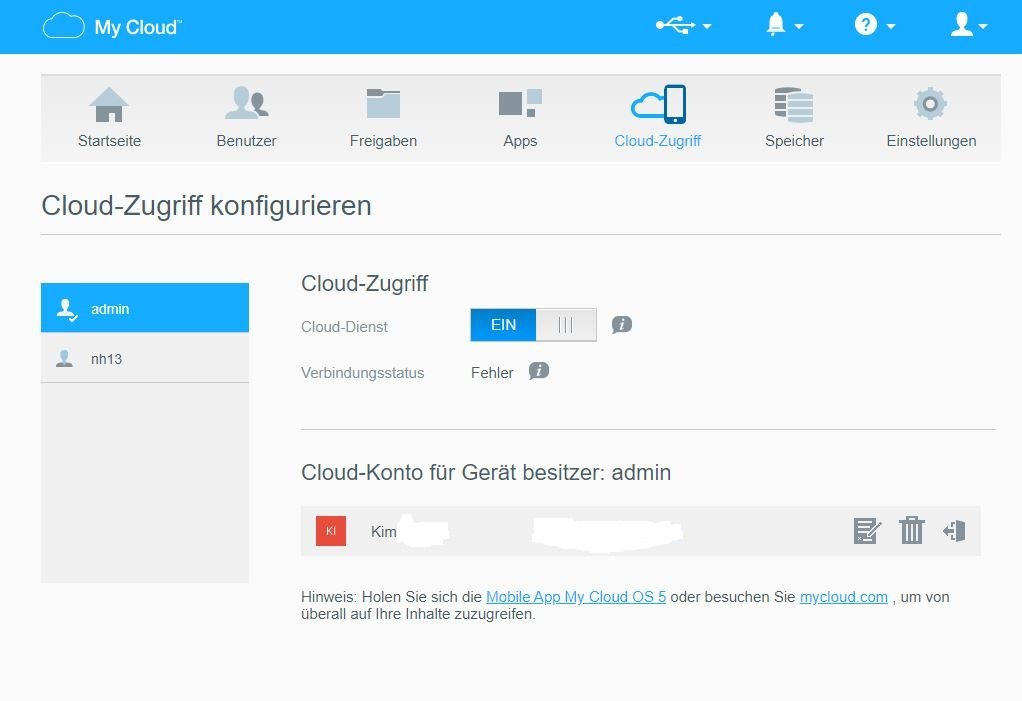The image size is (1022, 701).
Task: Open the help question mark icon
Action: [866, 25]
